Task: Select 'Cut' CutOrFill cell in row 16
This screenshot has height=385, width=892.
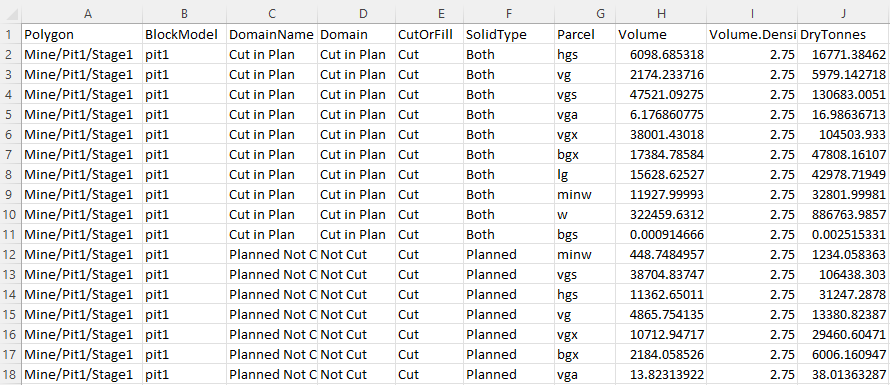Action: (430, 334)
